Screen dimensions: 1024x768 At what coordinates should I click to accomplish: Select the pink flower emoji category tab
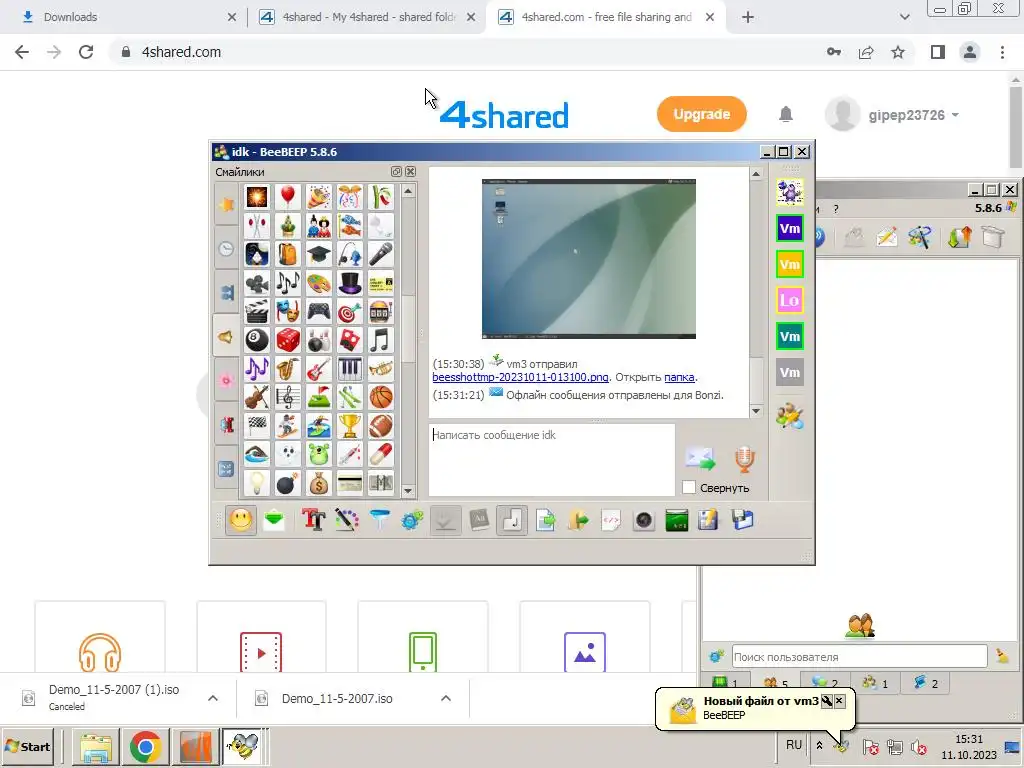click(x=227, y=380)
